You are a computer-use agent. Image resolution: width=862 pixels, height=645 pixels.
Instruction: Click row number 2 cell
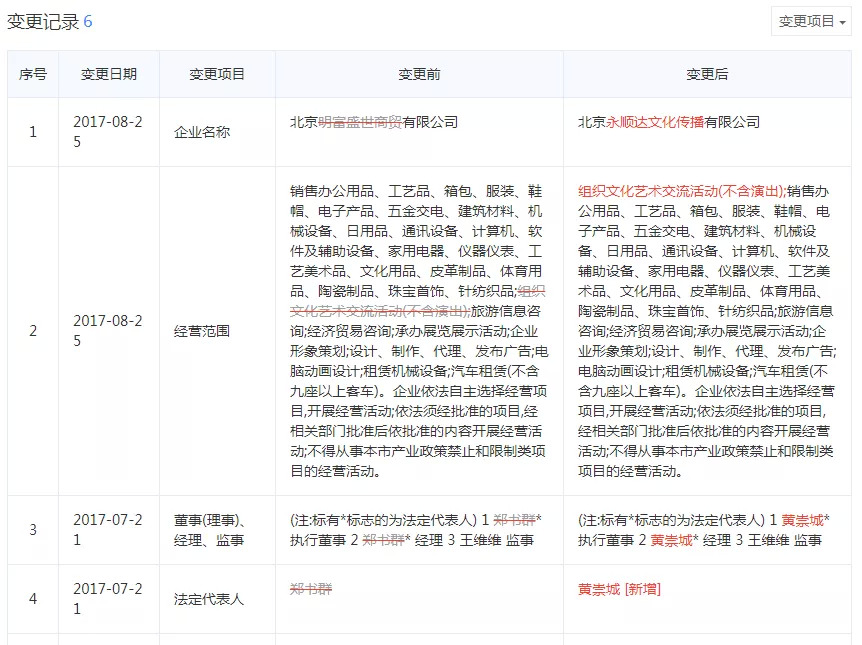click(x=33, y=331)
